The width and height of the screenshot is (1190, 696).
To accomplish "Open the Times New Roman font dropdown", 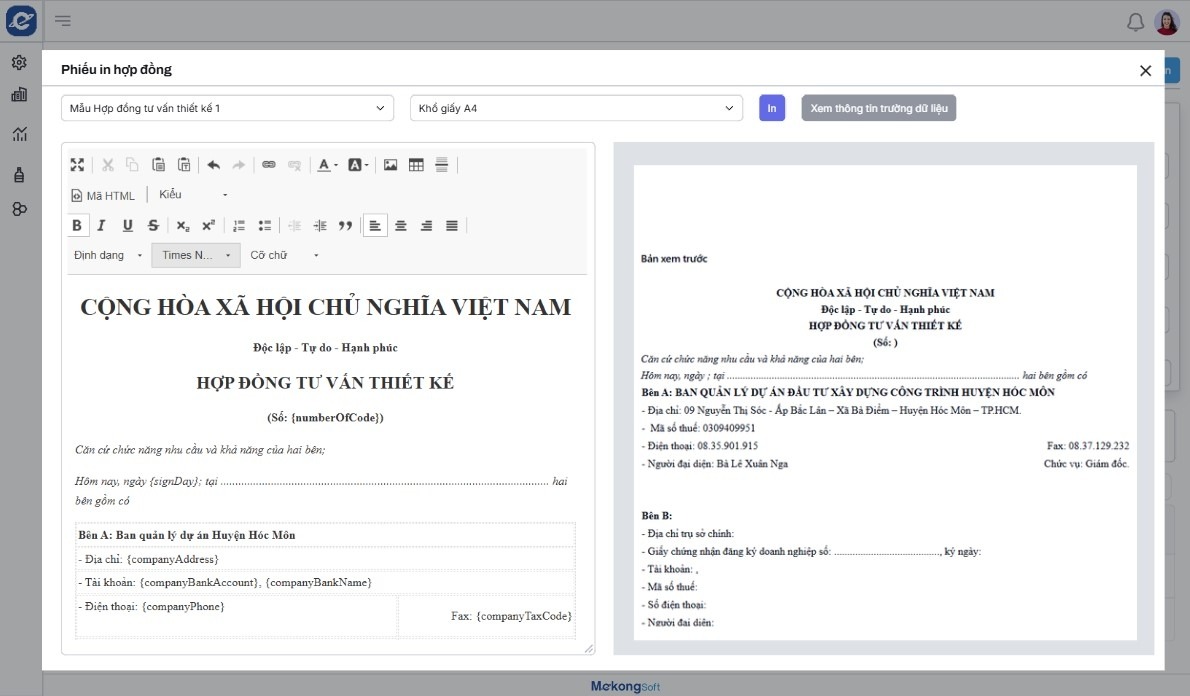I will tap(196, 255).
